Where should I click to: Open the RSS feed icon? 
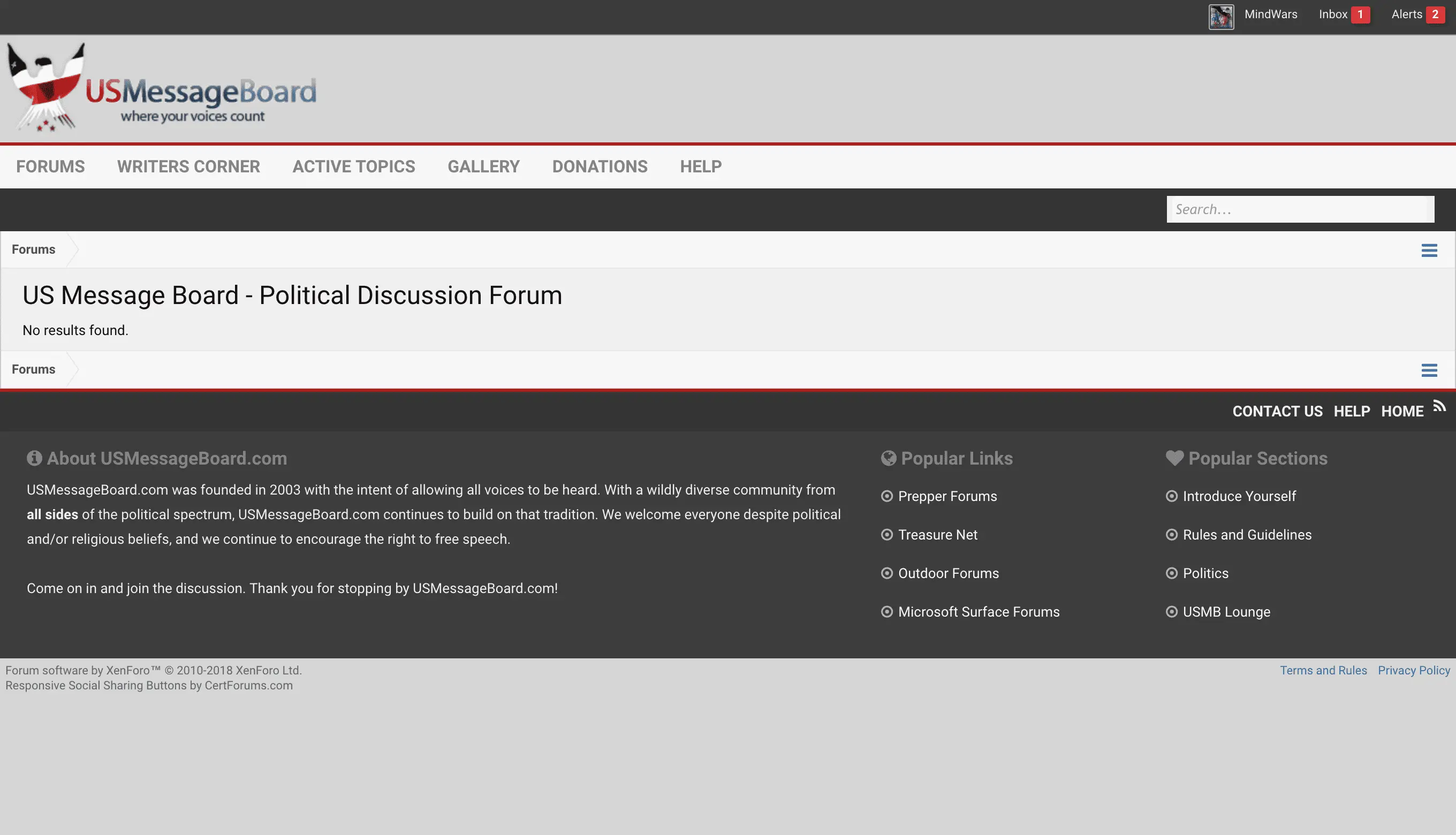pos(1439,407)
